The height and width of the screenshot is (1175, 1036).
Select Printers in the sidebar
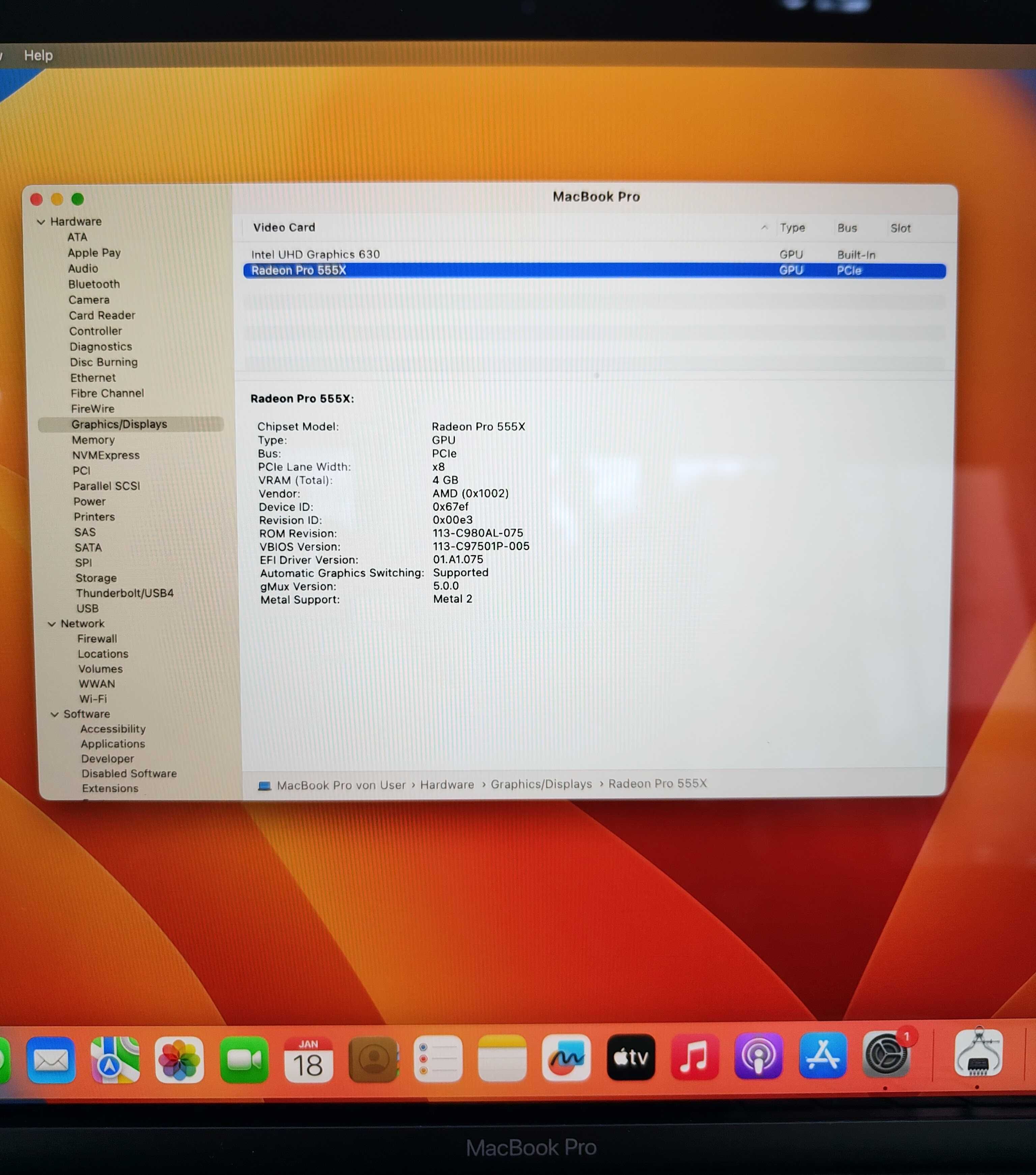click(x=94, y=517)
